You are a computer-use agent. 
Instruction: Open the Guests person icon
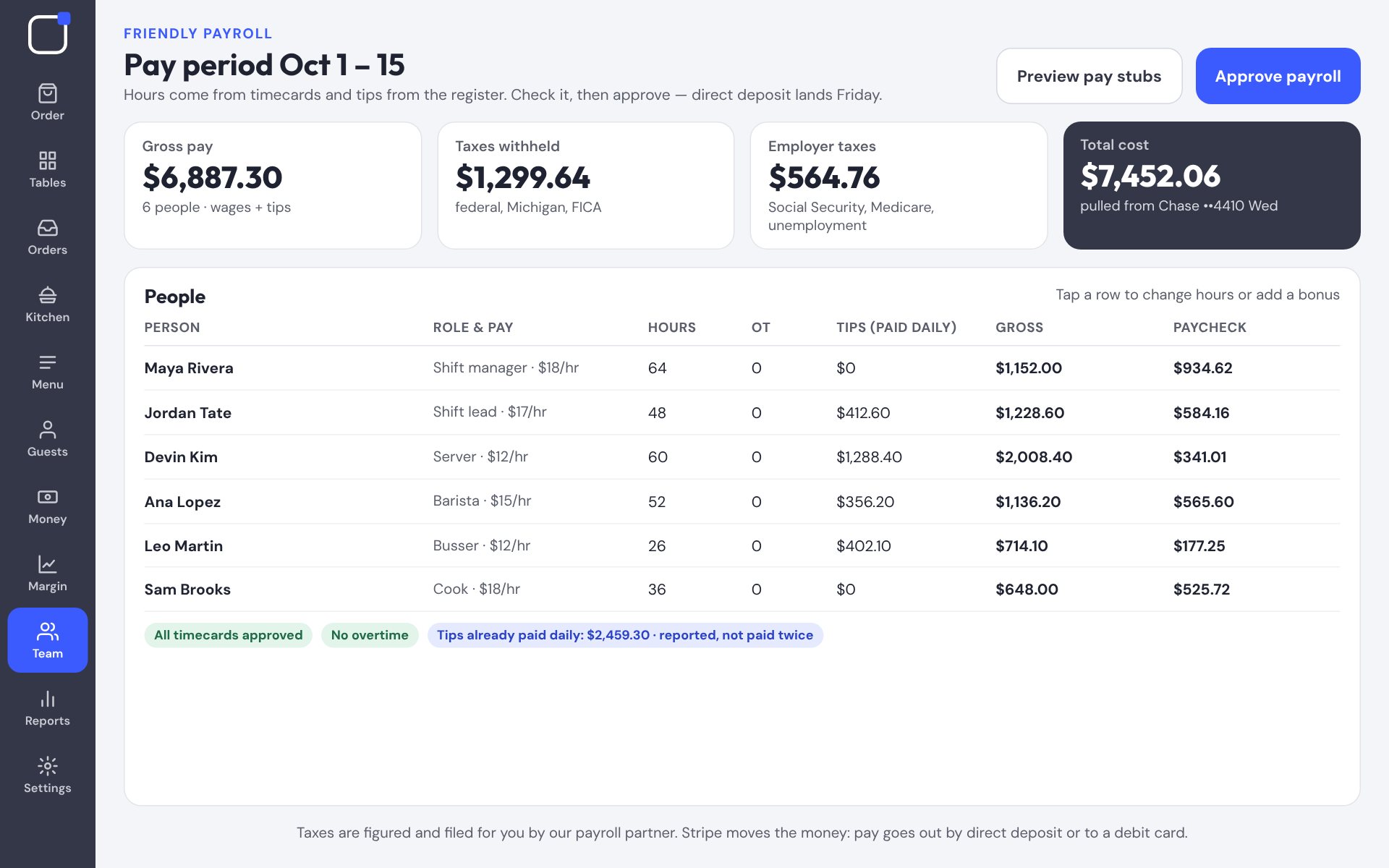[48, 430]
